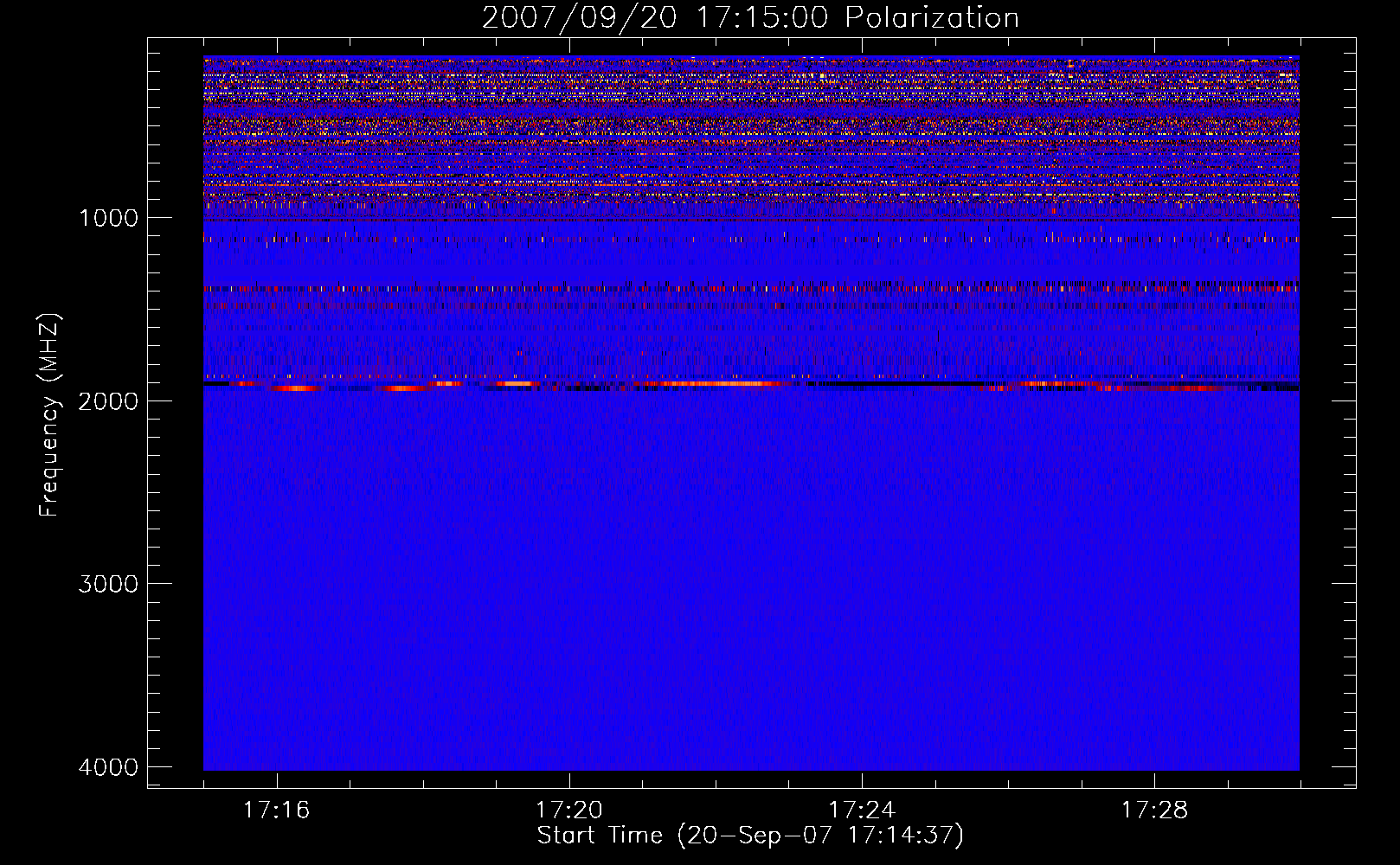Click the "Start Time (20-Sep-07 17:14:37)" label
The width and height of the screenshot is (1400, 865).
pos(750,836)
